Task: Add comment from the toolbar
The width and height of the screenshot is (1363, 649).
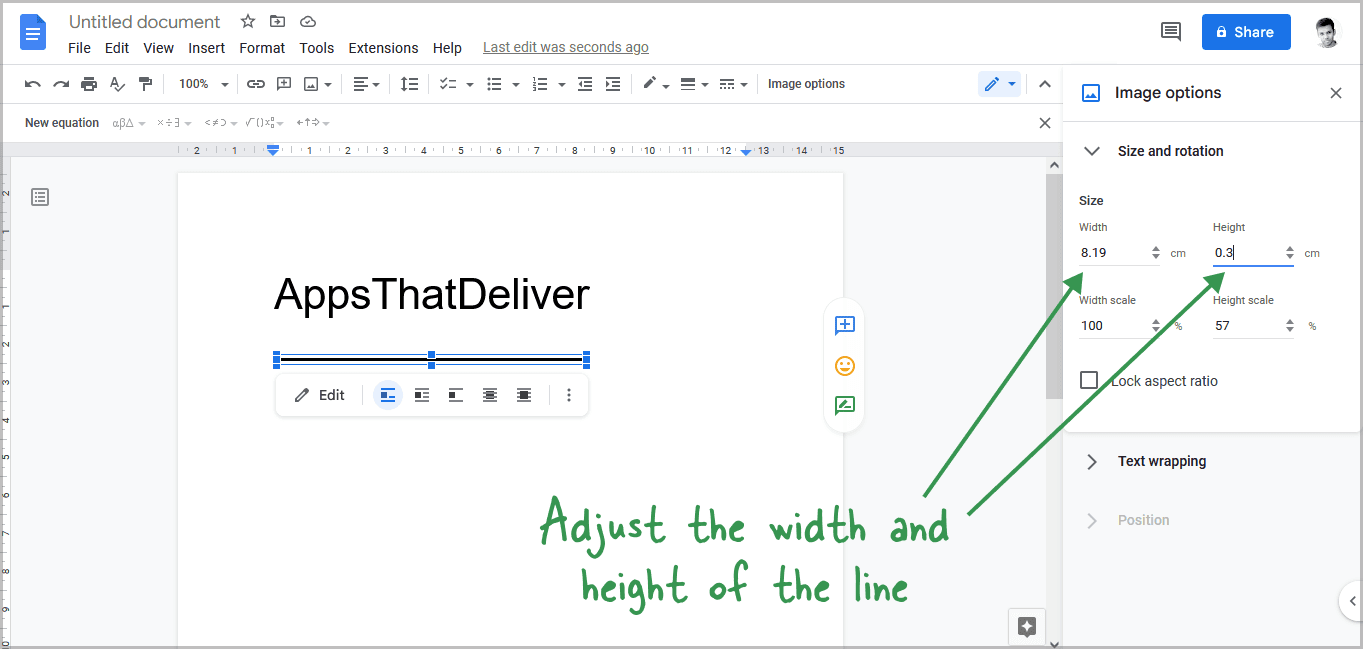Action: [x=284, y=84]
